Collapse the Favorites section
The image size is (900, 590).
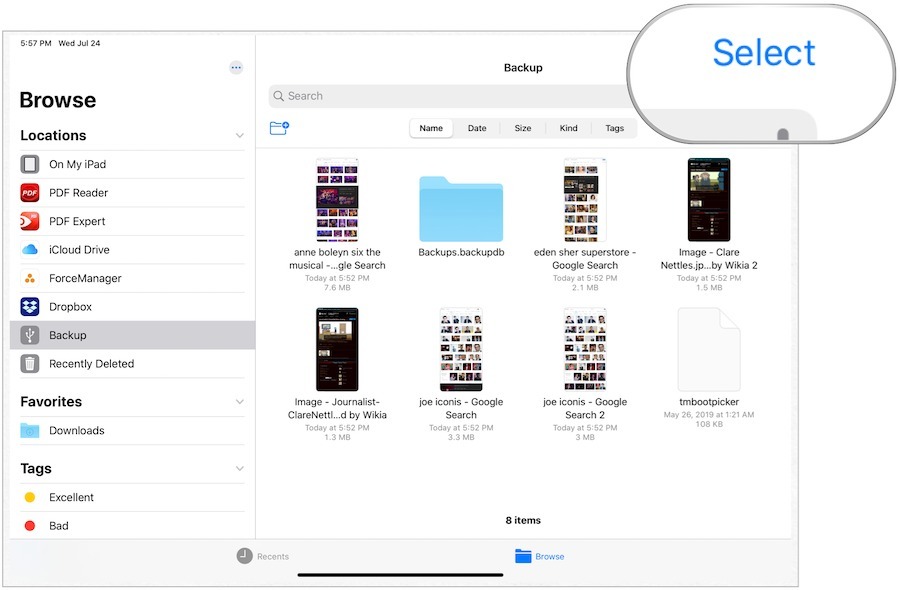pyautogui.click(x=239, y=402)
